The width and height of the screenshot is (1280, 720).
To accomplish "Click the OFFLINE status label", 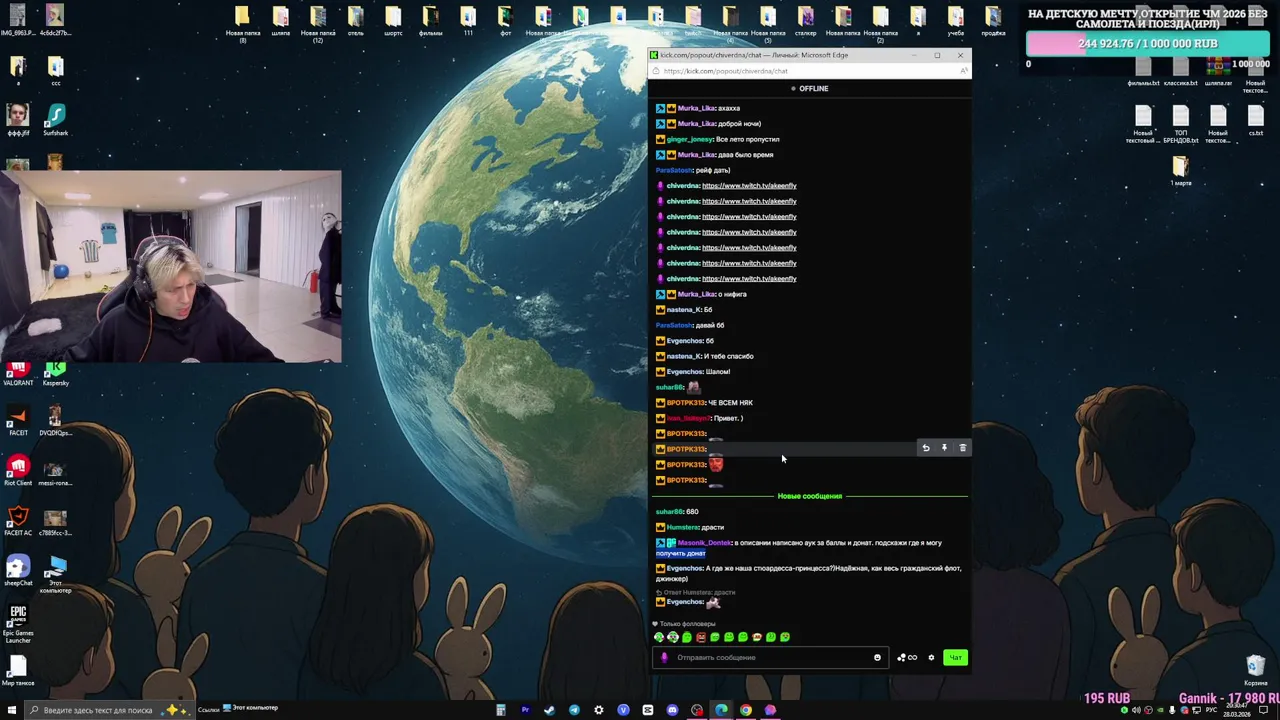I will [810, 89].
